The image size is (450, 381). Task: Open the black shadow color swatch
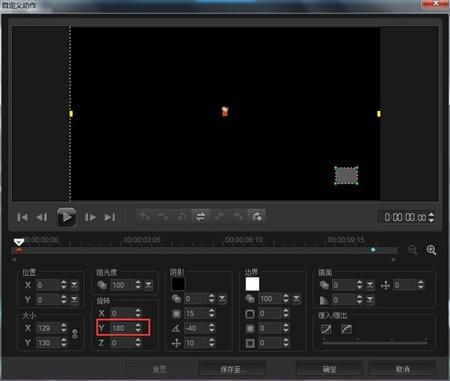(178, 284)
